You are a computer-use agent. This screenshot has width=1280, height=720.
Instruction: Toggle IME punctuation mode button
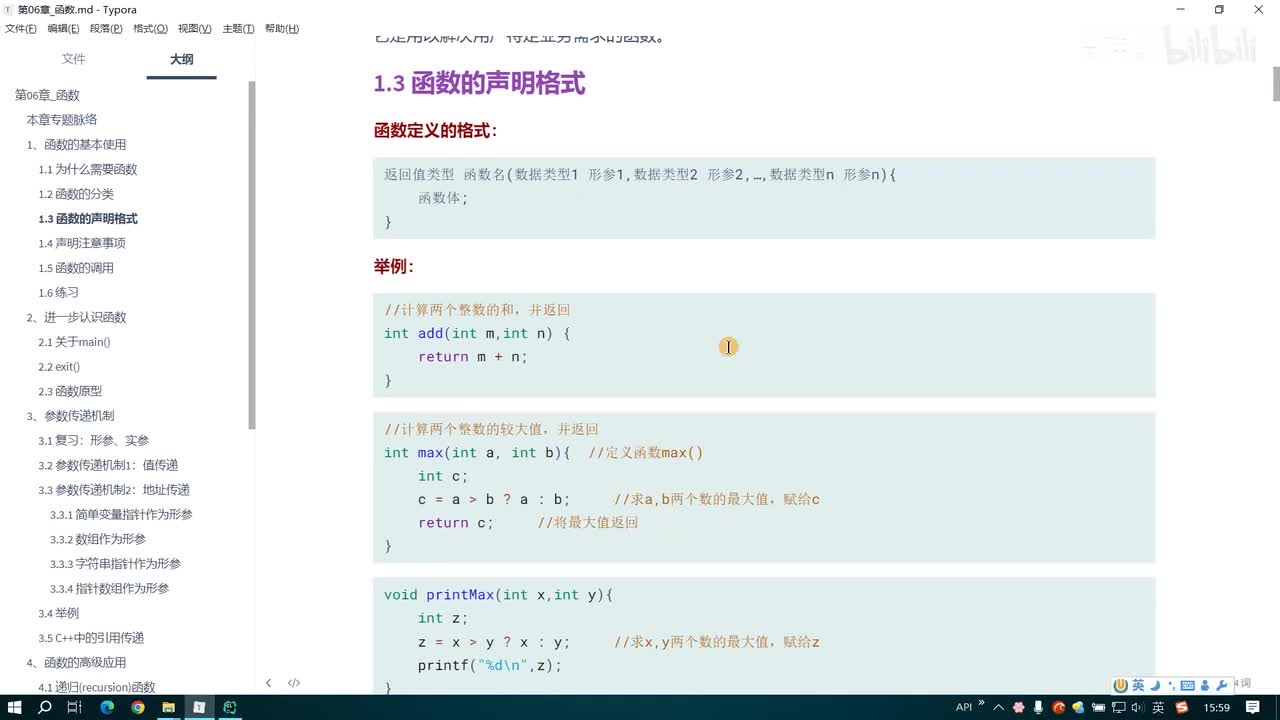(1171, 686)
